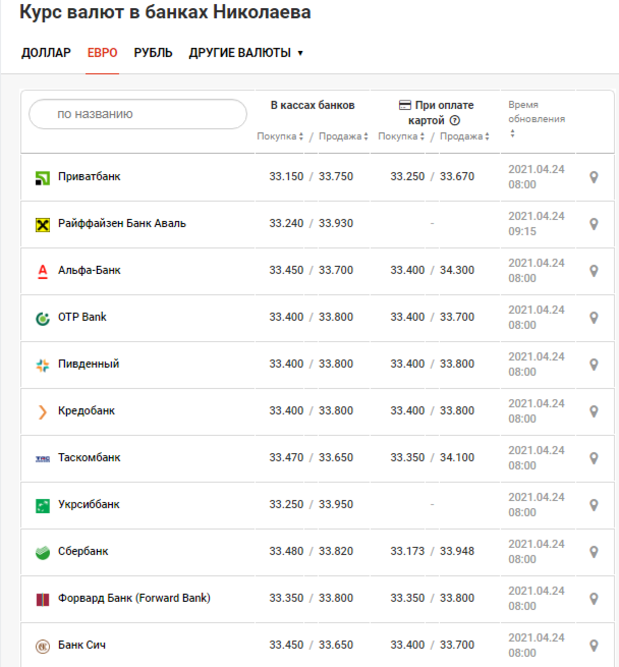Click the Райффайзен Банк Аваль logo
This screenshot has height=667, width=619.
(x=43, y=224)
